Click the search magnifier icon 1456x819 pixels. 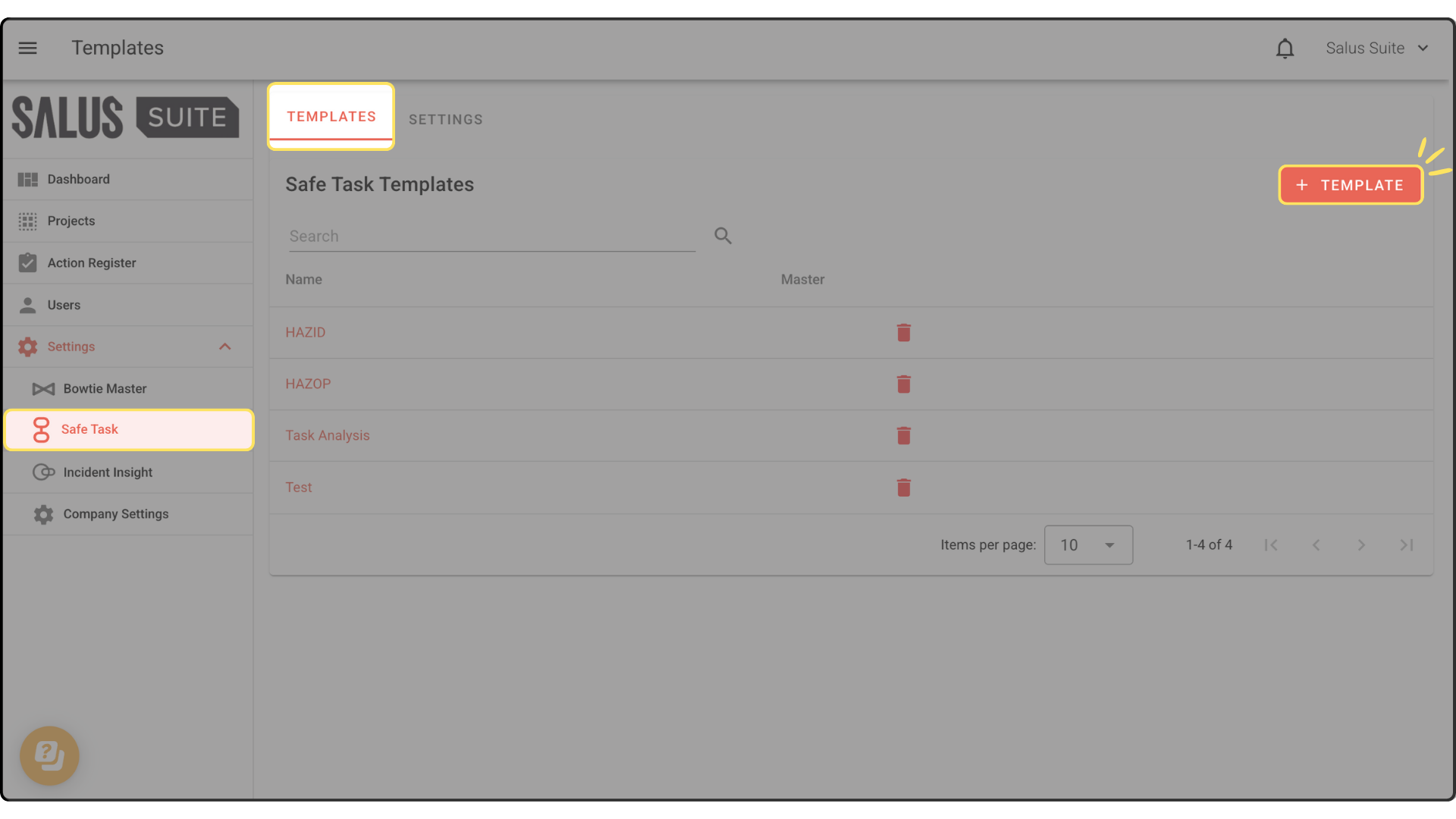click(723, 236)
